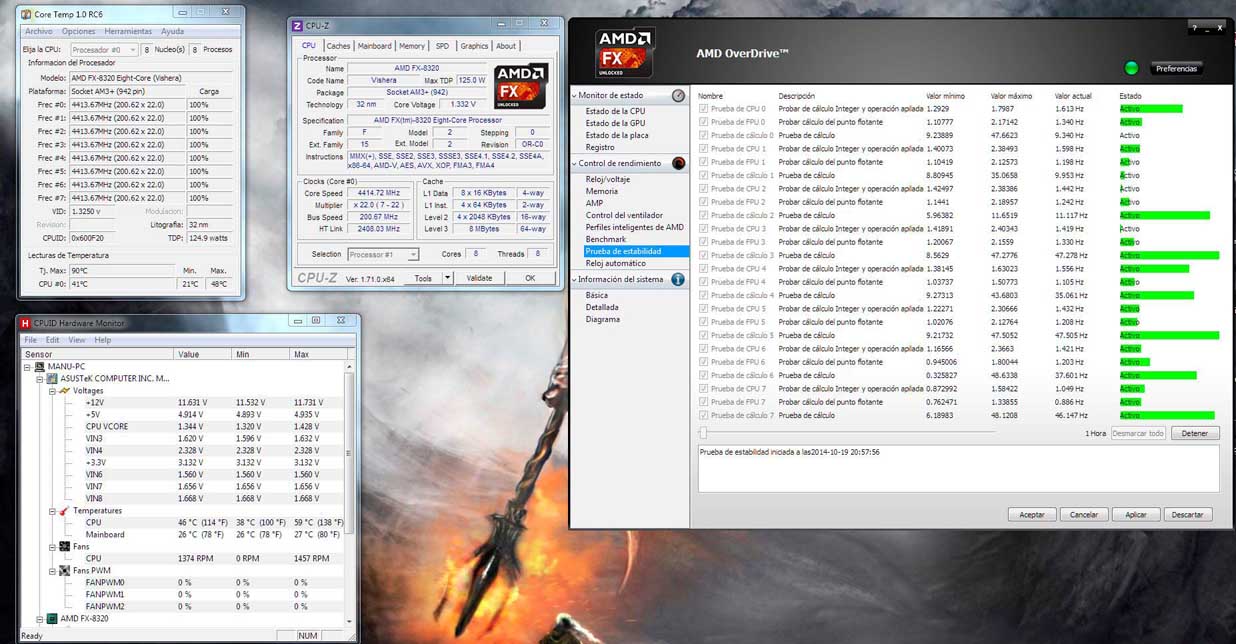The width and height of the screenshot is (1236, 644).
Task: Open the Herramientas menu in Core Temp
Action: click(127, 32)
